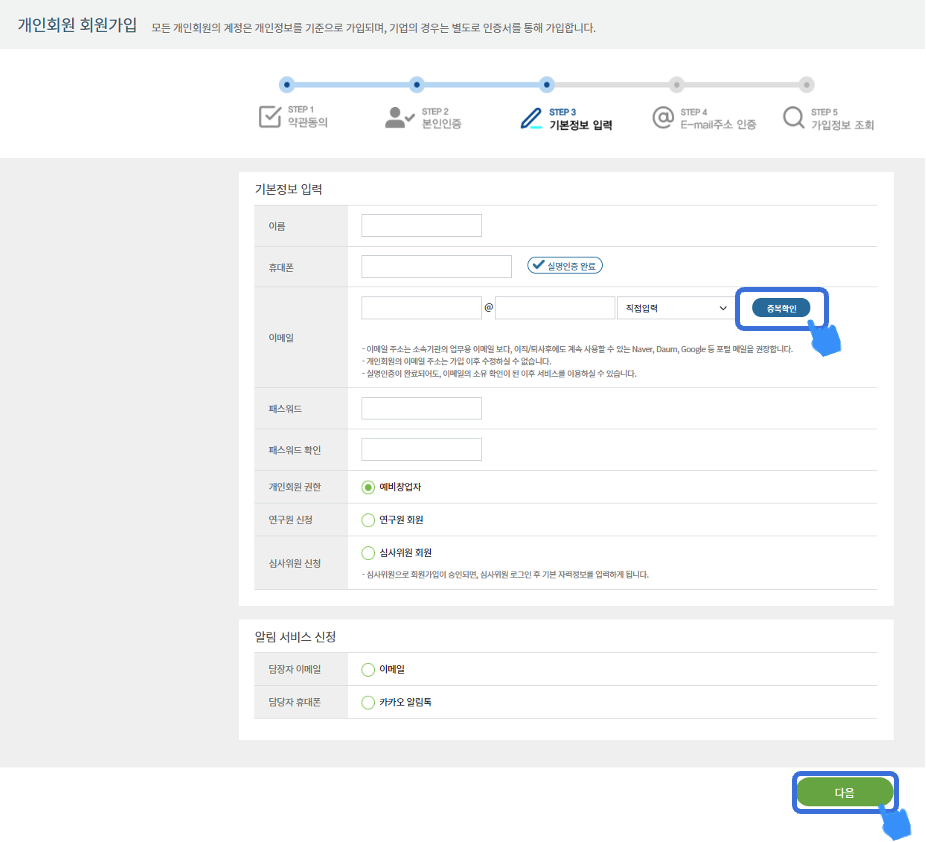Click the last progress dot on step bar

(x=807, y=85)
